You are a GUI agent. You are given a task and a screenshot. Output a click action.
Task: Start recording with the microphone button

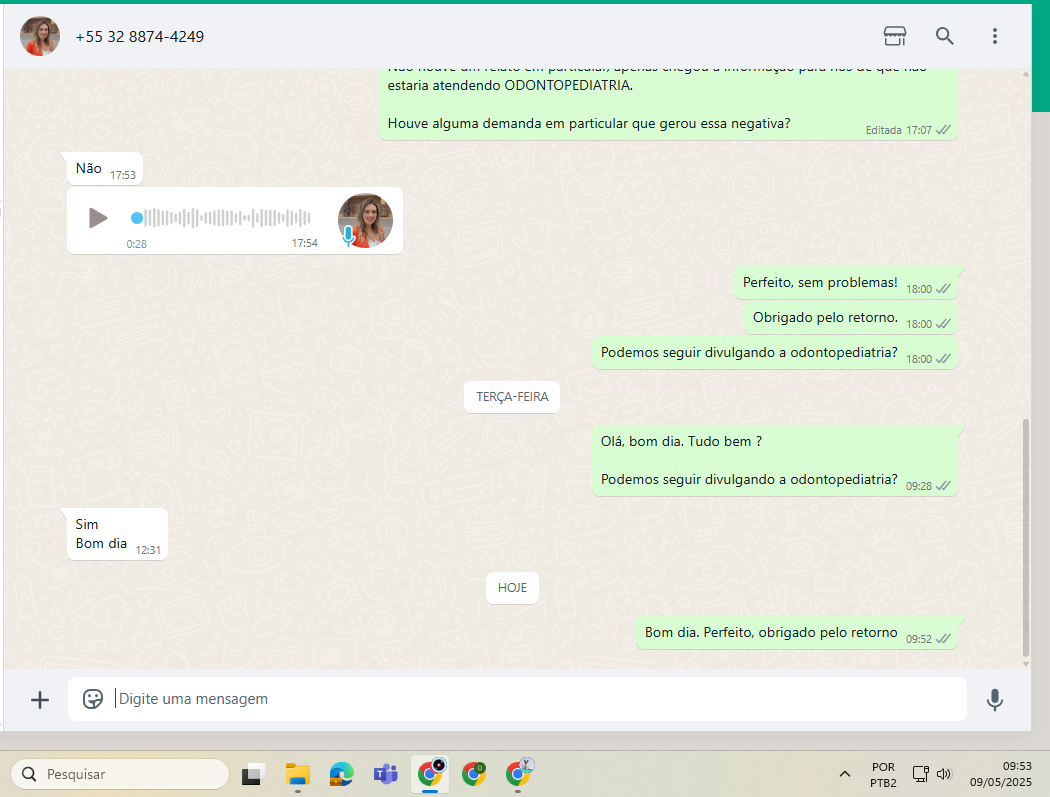point(994,700)
